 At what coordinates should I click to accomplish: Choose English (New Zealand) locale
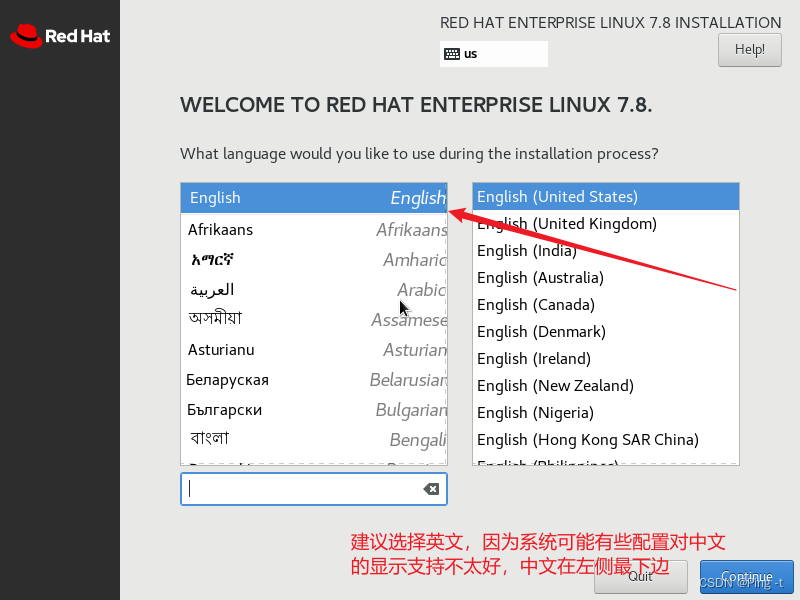pos(606,386)
